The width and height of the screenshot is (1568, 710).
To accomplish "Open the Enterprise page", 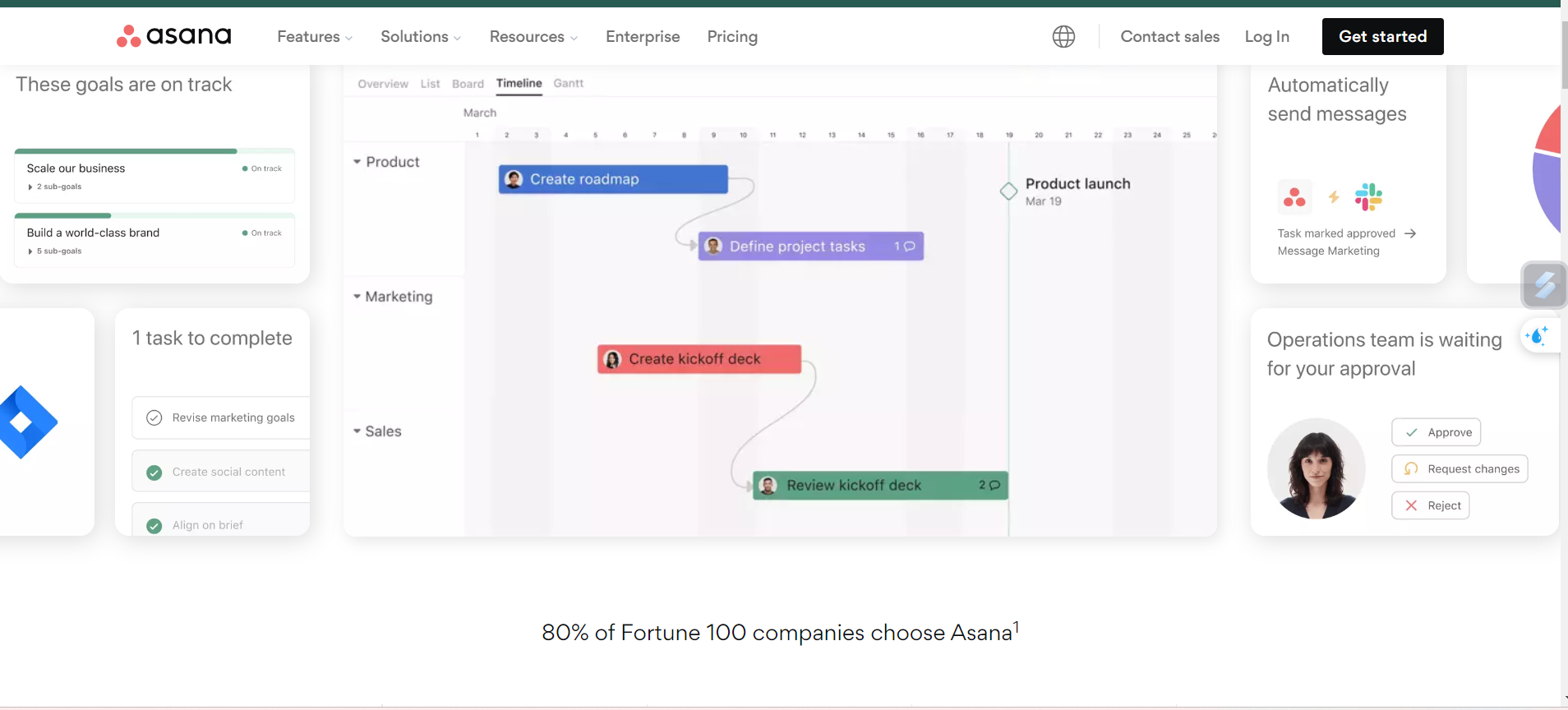I will (x=643, y=37).
